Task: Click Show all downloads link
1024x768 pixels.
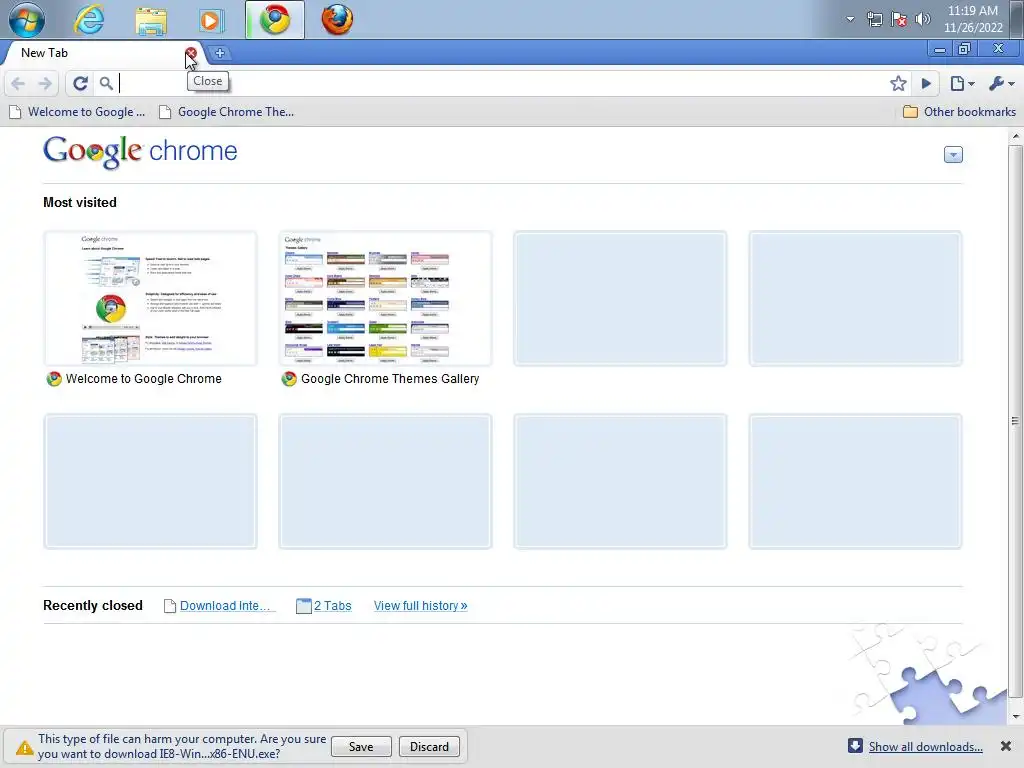Action: (x=925, y=746)
